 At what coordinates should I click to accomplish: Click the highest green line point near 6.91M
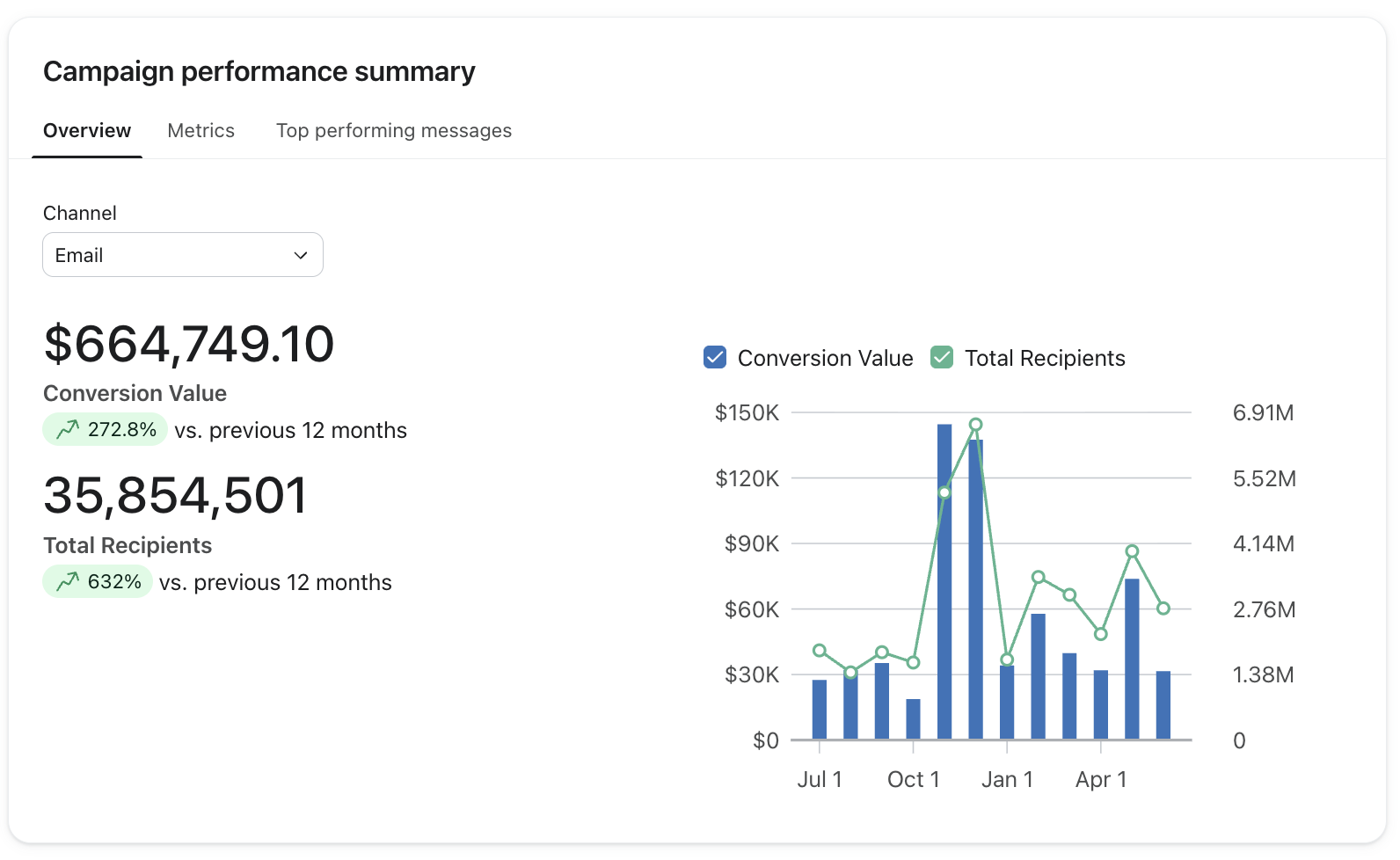click(975, 425)
